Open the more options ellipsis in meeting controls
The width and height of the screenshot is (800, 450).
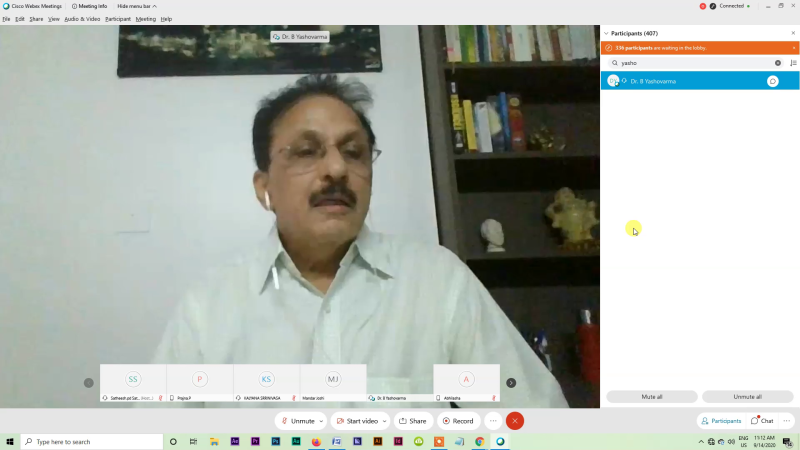[x=493, y=421]
